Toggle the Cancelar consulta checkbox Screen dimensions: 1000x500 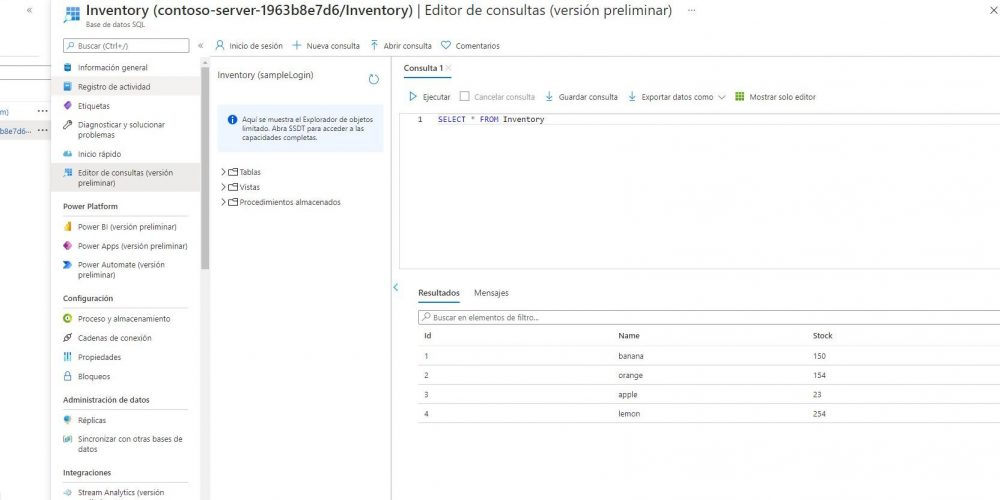click(x=465, y=97)
